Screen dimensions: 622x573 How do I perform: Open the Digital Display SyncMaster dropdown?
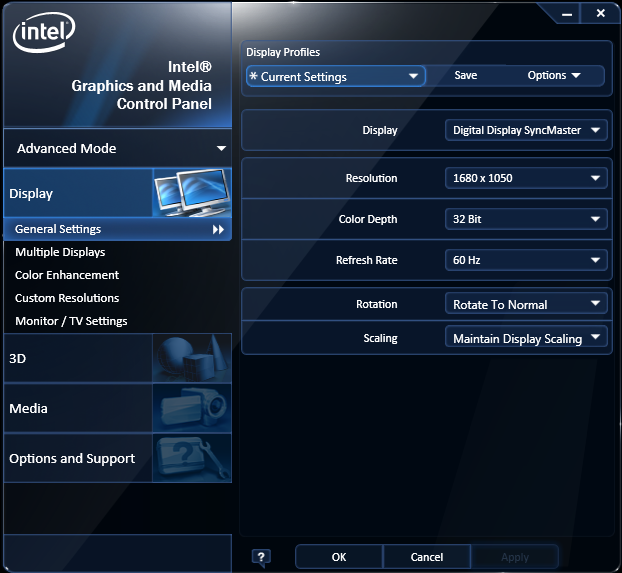pos(526,130)
